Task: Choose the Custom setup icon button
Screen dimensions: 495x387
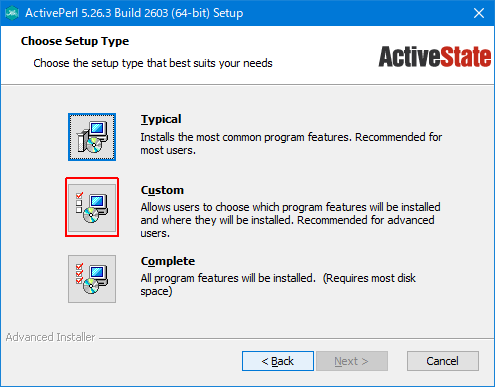Action: (92, 208)
